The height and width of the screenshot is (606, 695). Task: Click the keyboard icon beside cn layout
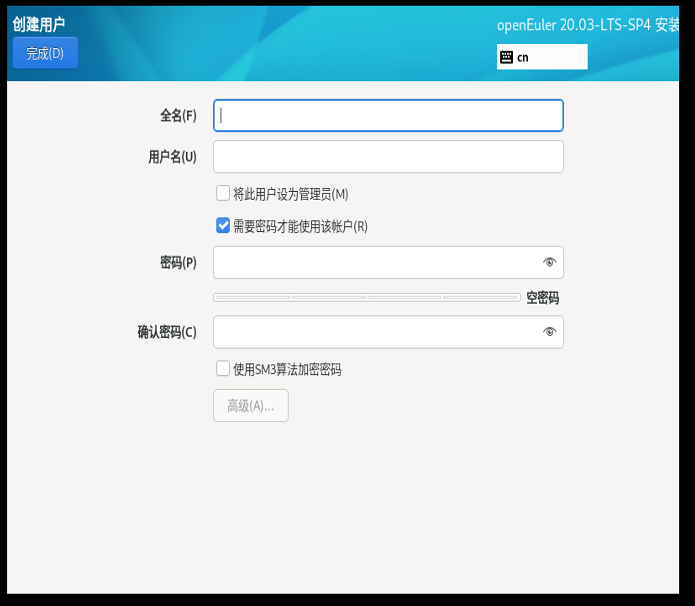pos(507,57)
